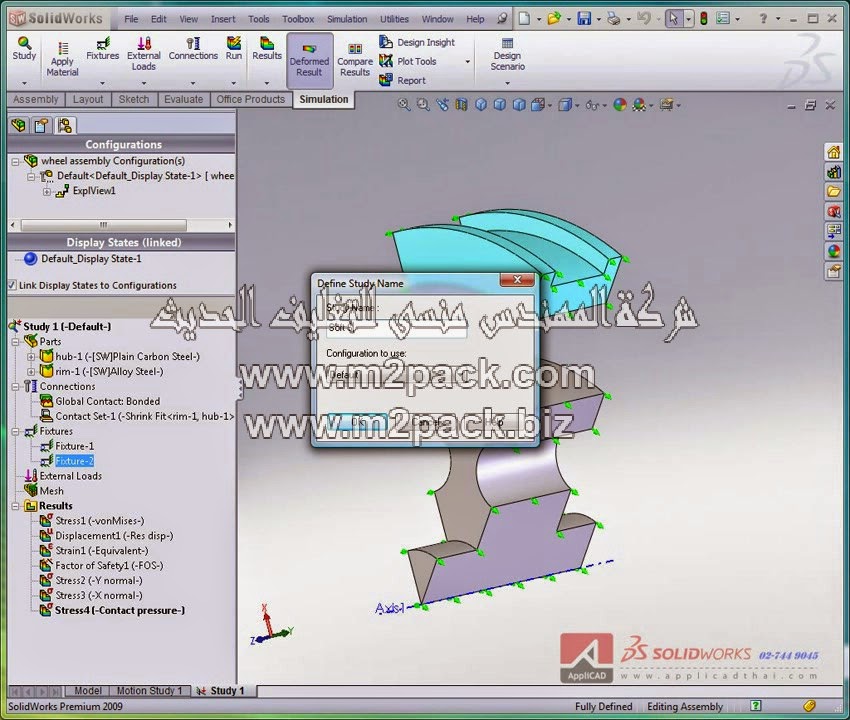850x720 pixels.
Task: Select Factor of Safety1 (-FOS-) result
Action: coord(109,565)
